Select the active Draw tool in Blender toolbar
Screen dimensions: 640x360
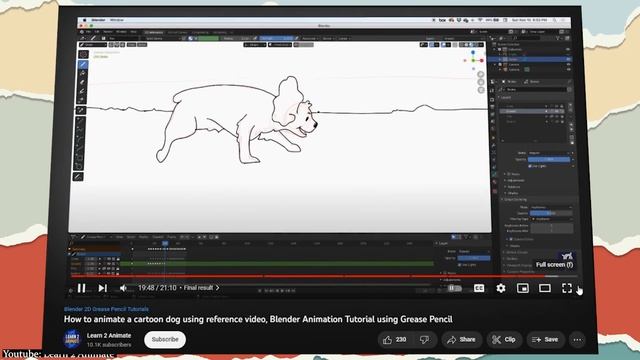pyautogui.click(x=83, y=64)
